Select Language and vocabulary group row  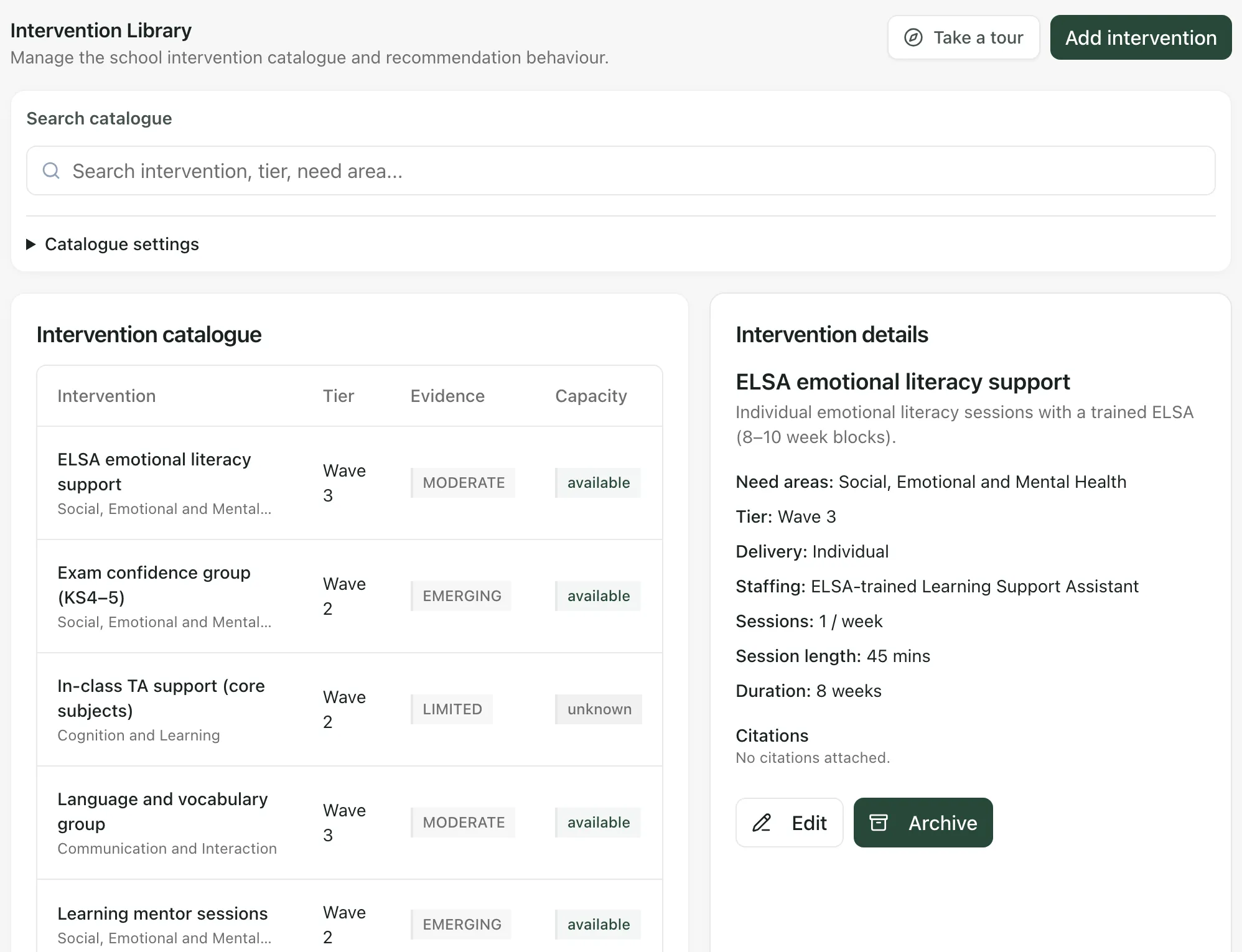(350, 823)
